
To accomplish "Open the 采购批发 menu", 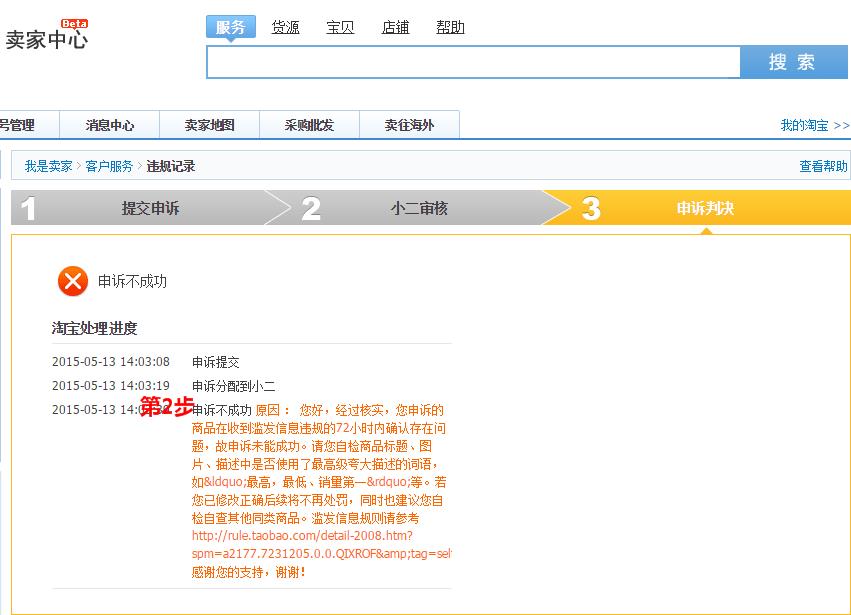I will [x=309, y=125].
